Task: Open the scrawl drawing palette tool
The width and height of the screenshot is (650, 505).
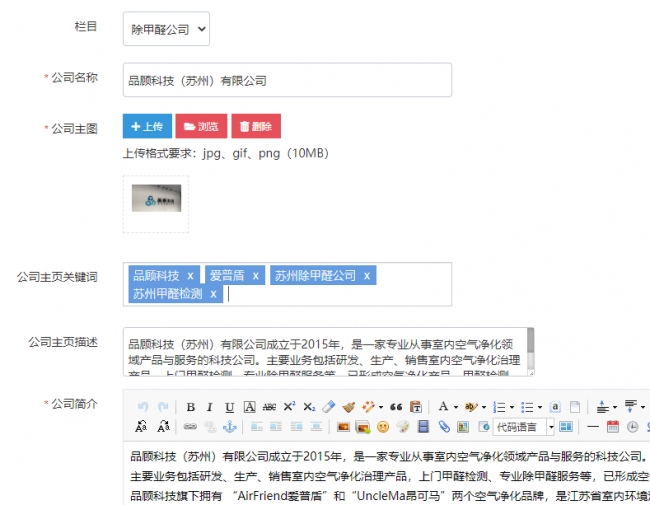Action: (403, 427)
